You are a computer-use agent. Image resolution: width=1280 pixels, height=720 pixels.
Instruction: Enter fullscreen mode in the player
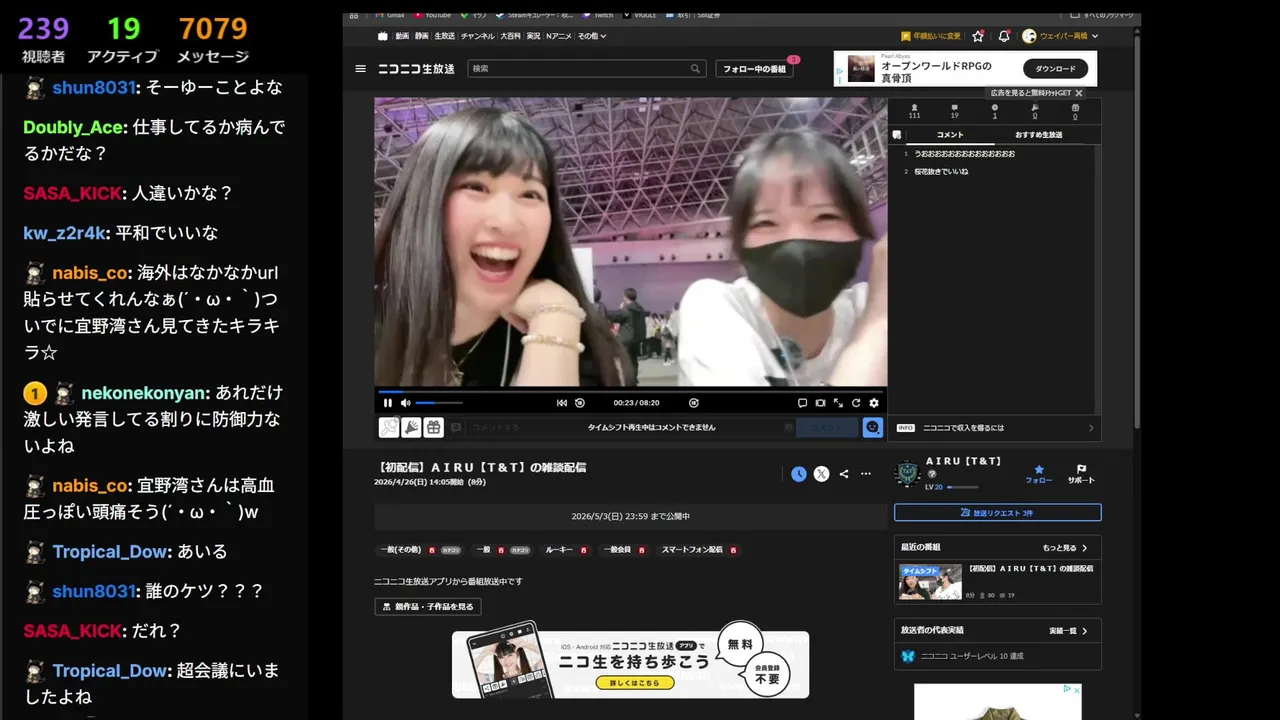coord(838,403)
